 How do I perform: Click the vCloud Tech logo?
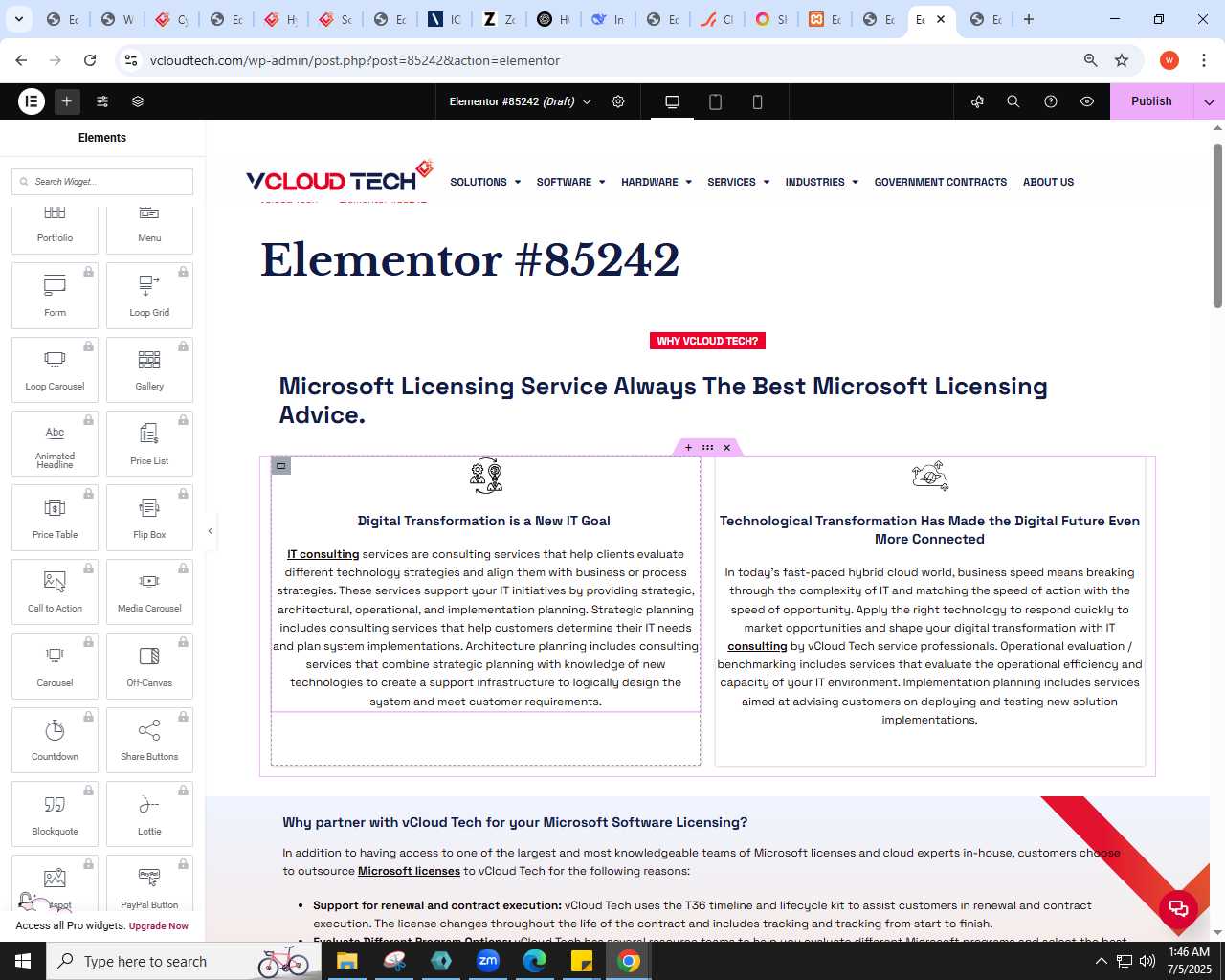click(339, 177)
